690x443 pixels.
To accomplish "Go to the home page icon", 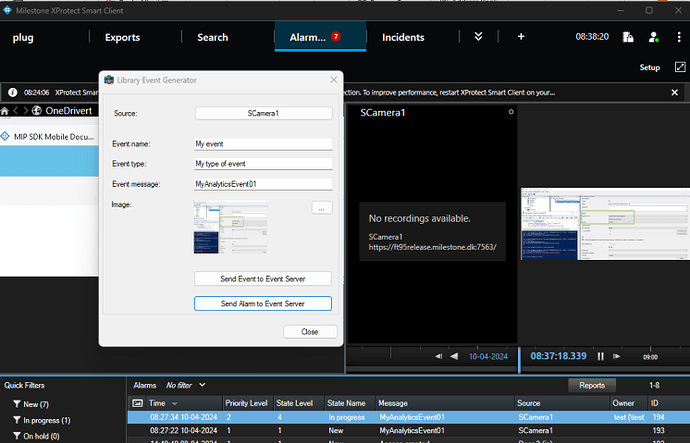I will pyautogui.click(x=4, y=111).
